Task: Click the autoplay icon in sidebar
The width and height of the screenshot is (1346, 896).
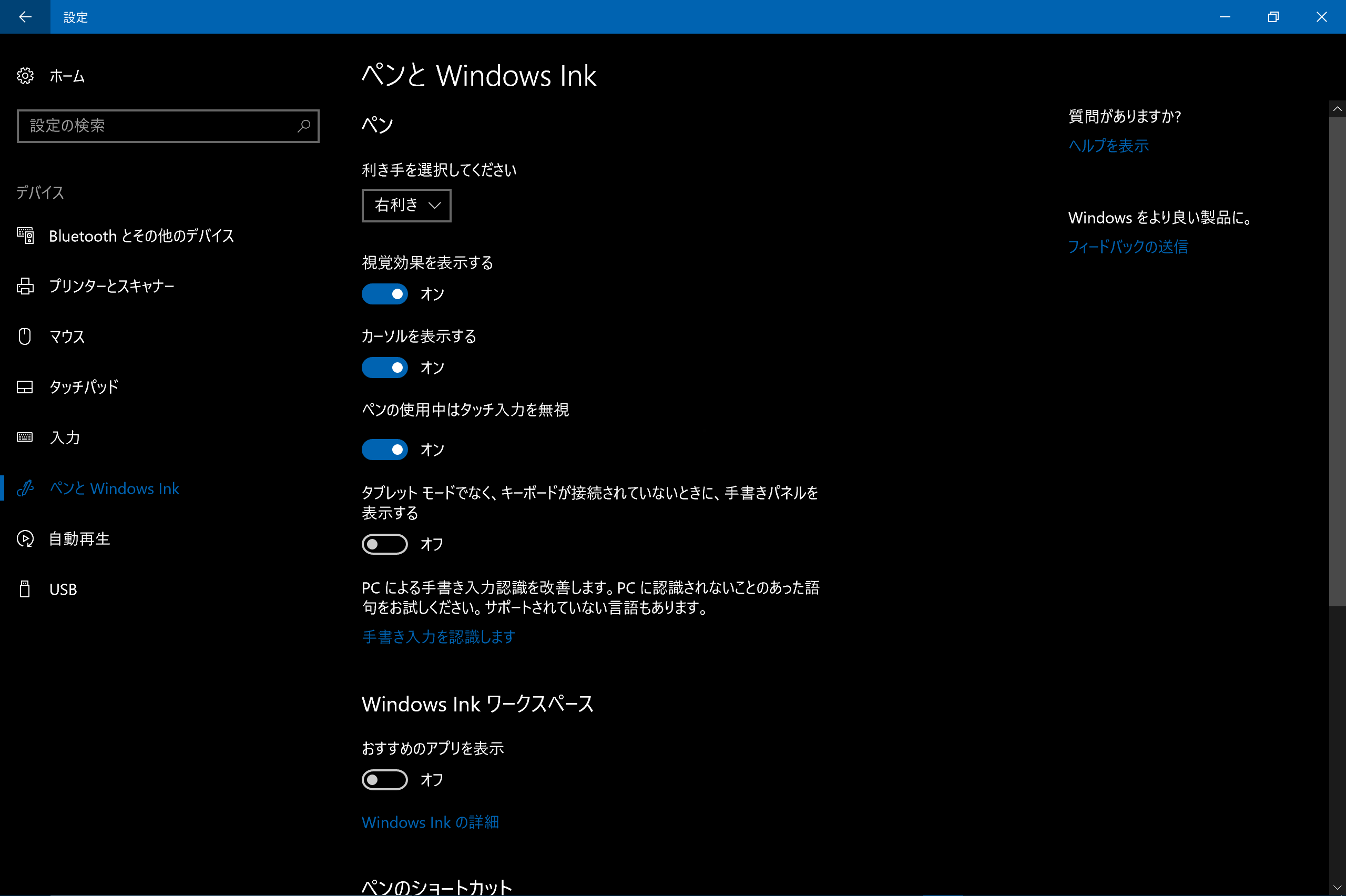Action: click(x=25, y=538)
